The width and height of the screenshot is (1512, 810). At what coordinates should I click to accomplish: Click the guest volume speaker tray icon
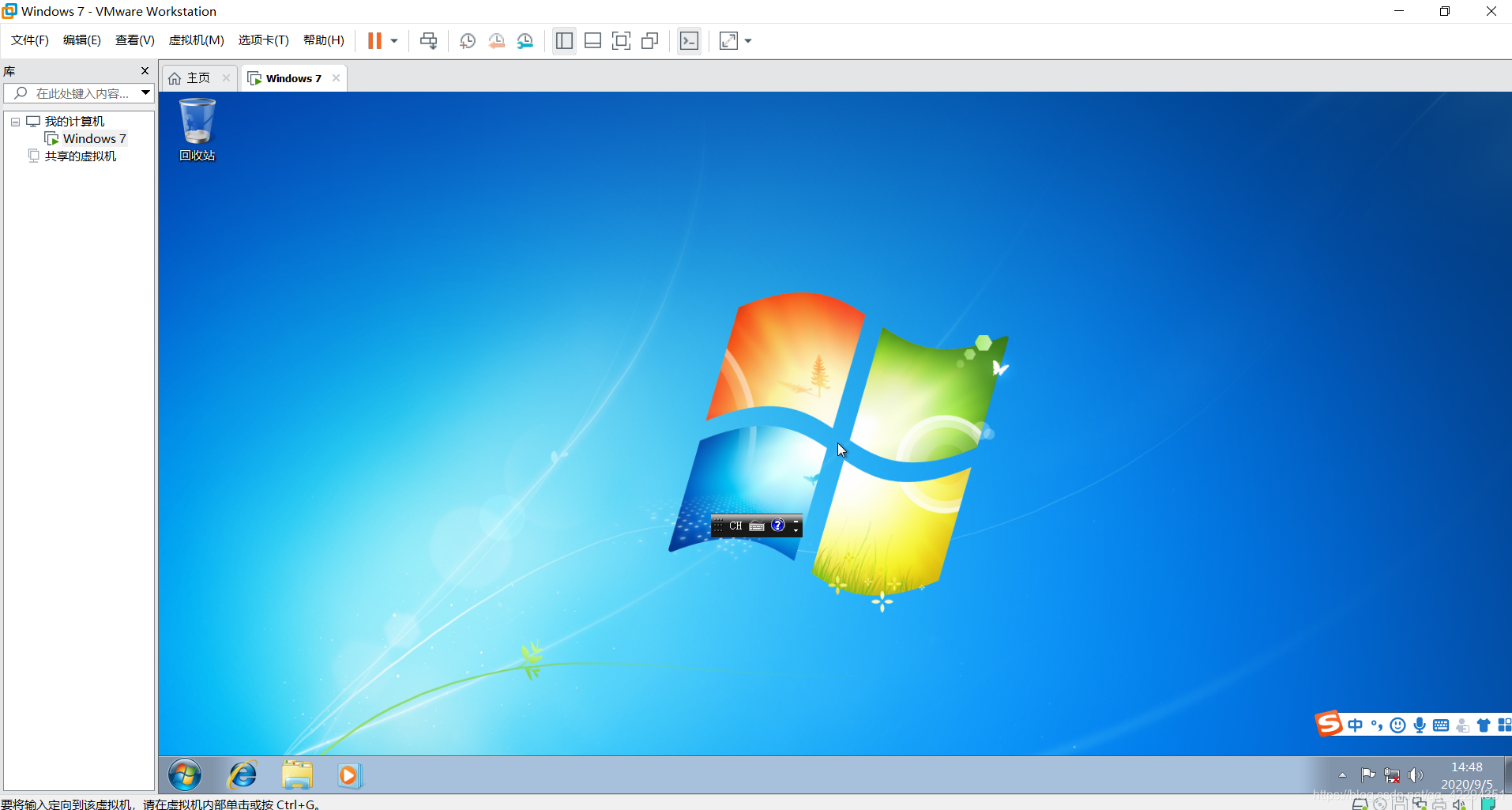point(1416,775)
